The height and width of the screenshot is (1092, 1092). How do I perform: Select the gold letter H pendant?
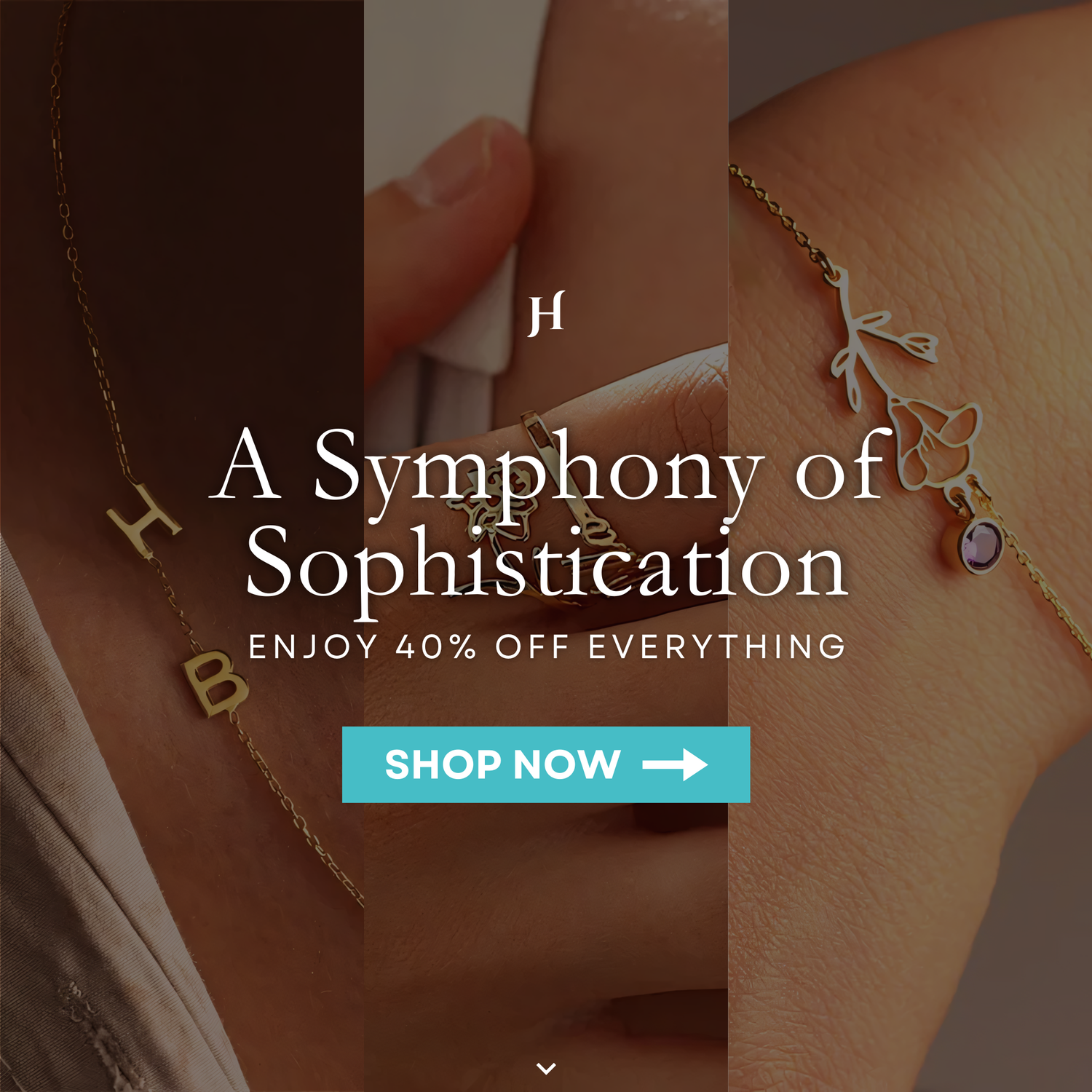point(143,521)
